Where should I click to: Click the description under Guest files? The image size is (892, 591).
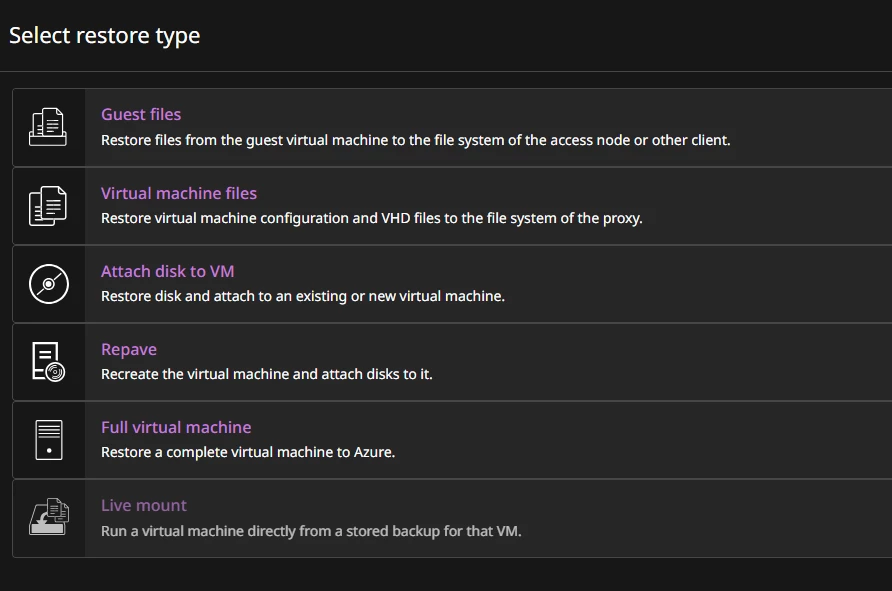(415, 140)
